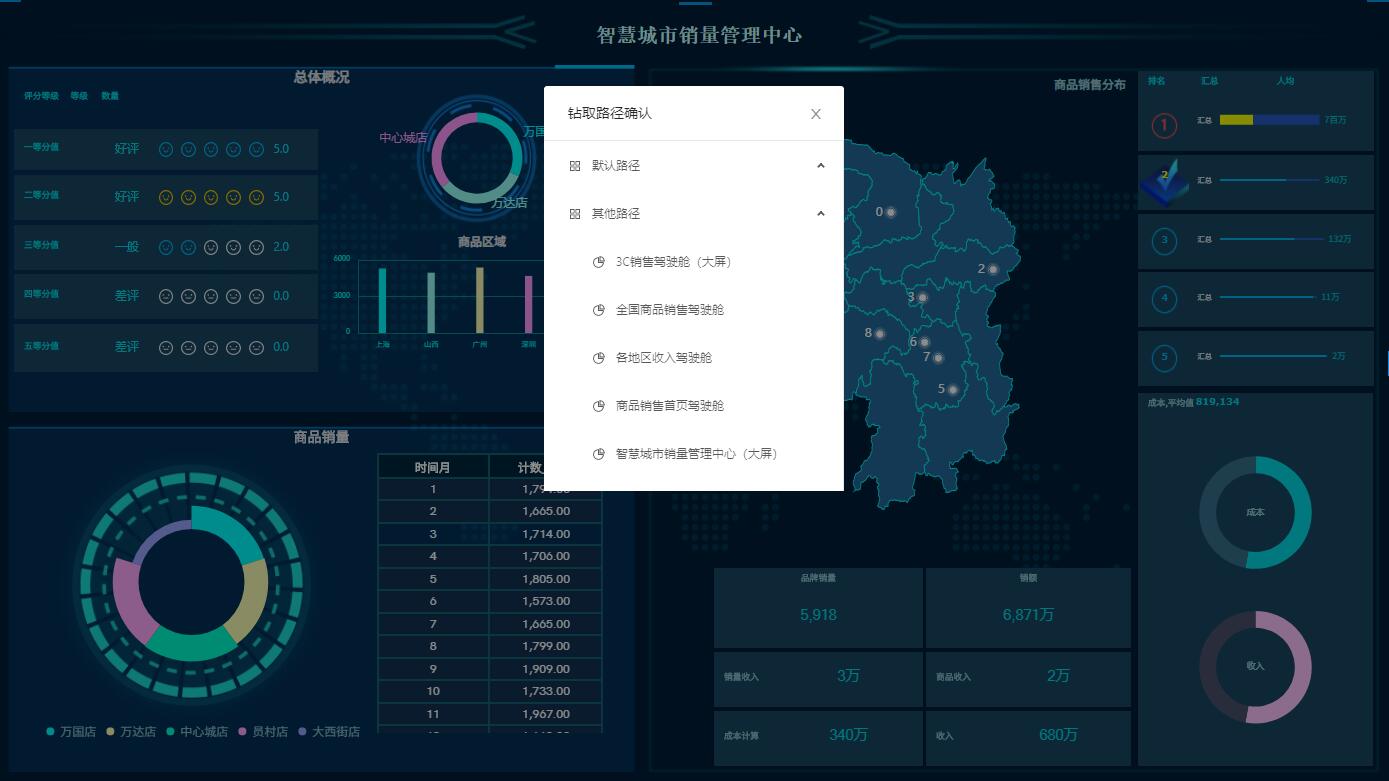
Task: Click the 收入 donut chart
Action: (x=1255, y=667)
